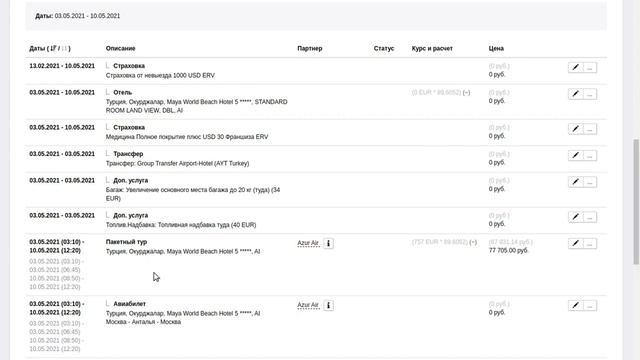Open more options for the Пакетный тур row
This screenshot has width=640, height=360.
590,244
